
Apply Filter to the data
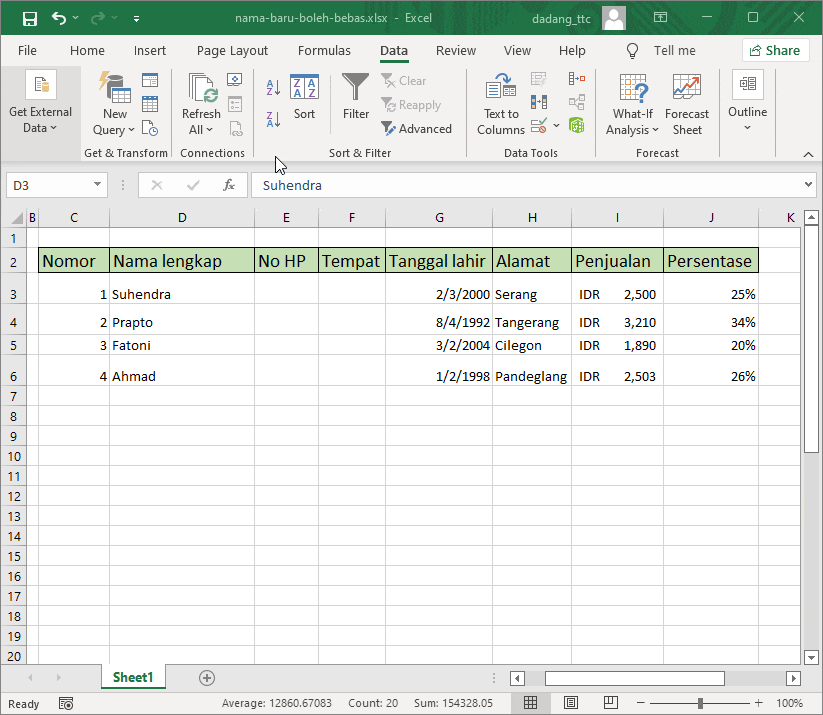pos(355,100)
